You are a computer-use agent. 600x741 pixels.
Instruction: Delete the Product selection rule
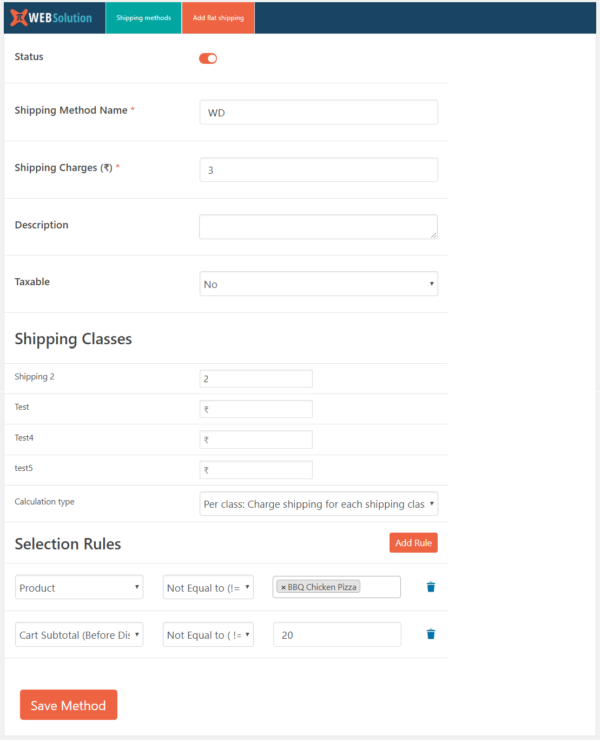[x=430, y=587]
